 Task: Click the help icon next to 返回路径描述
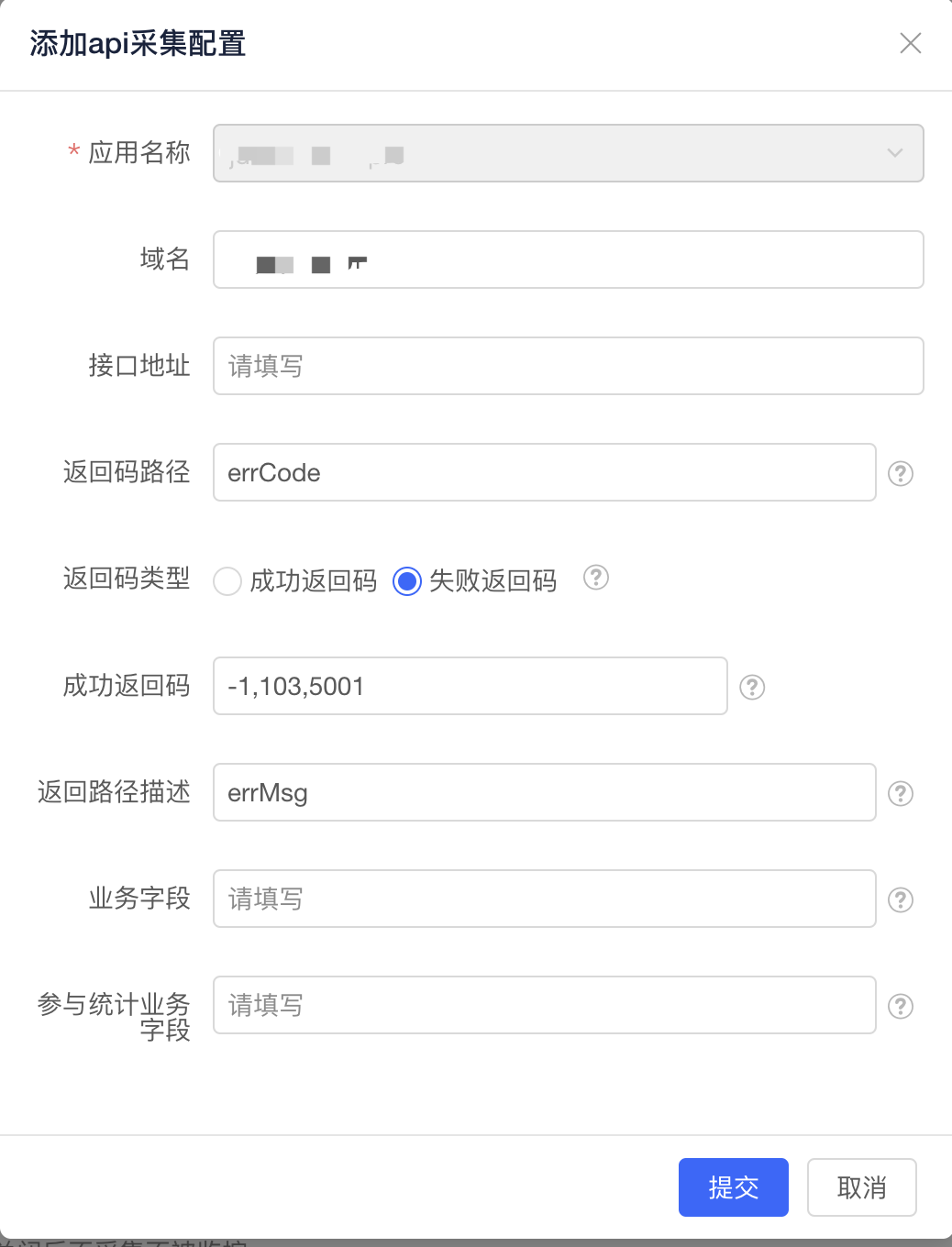point(901,793)
